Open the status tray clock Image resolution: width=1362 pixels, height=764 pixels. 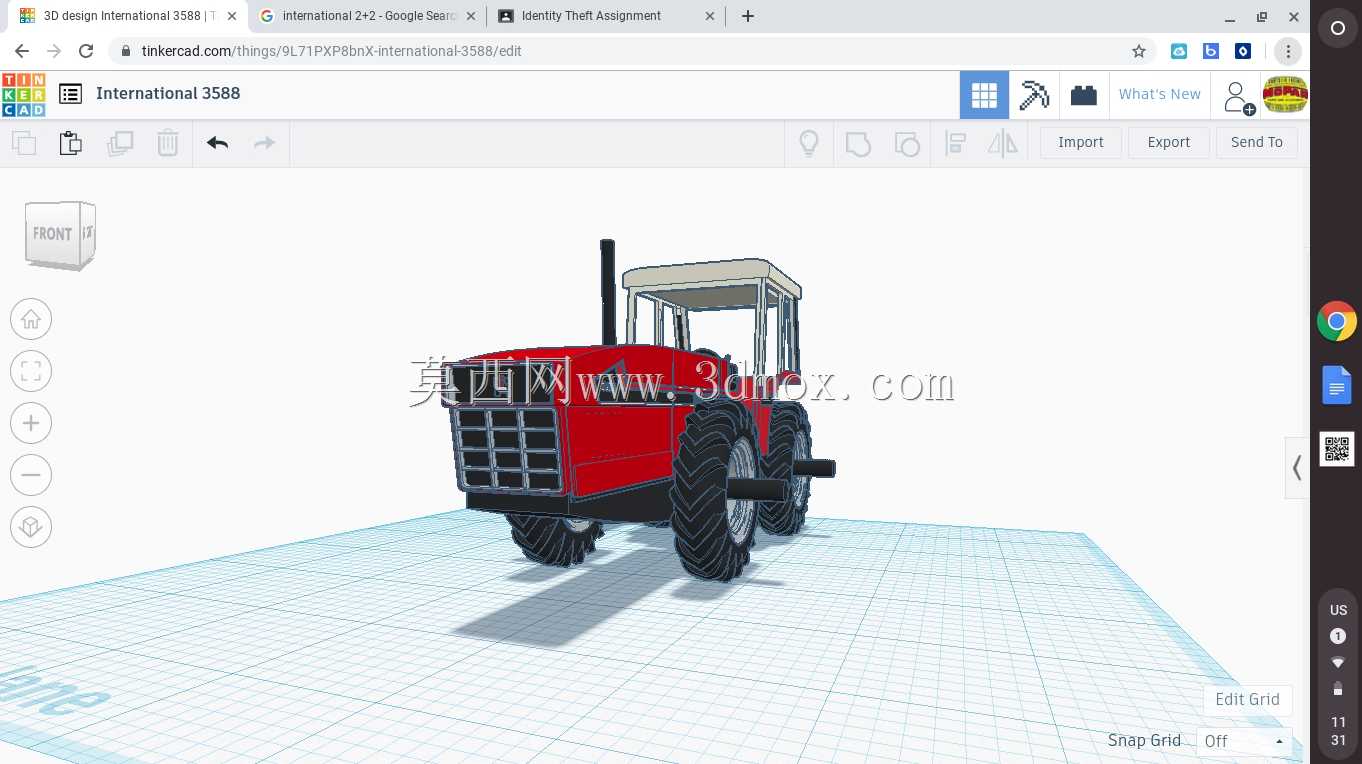[x=1338, y=731]
